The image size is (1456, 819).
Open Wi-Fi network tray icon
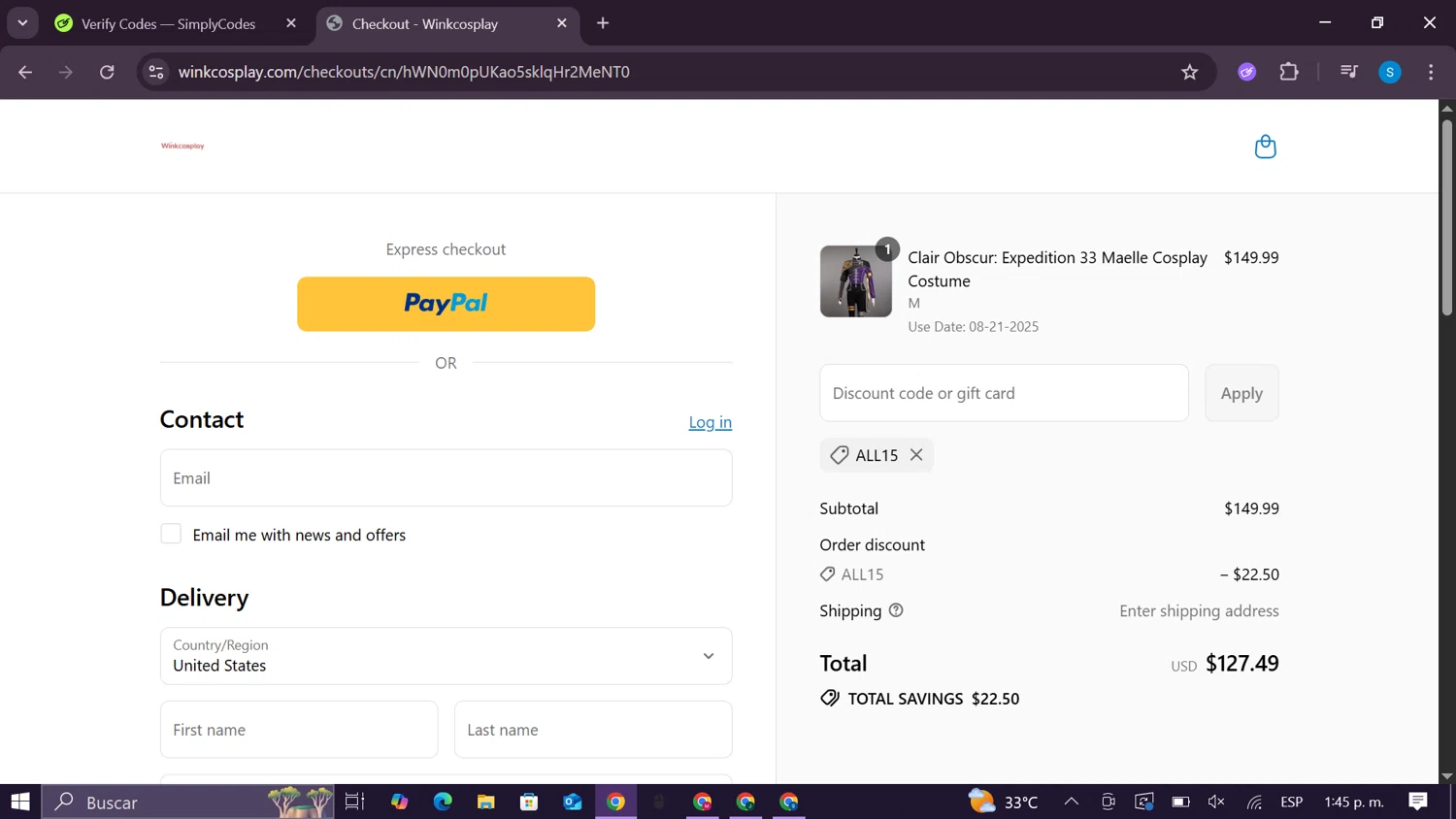point(1254,802)
